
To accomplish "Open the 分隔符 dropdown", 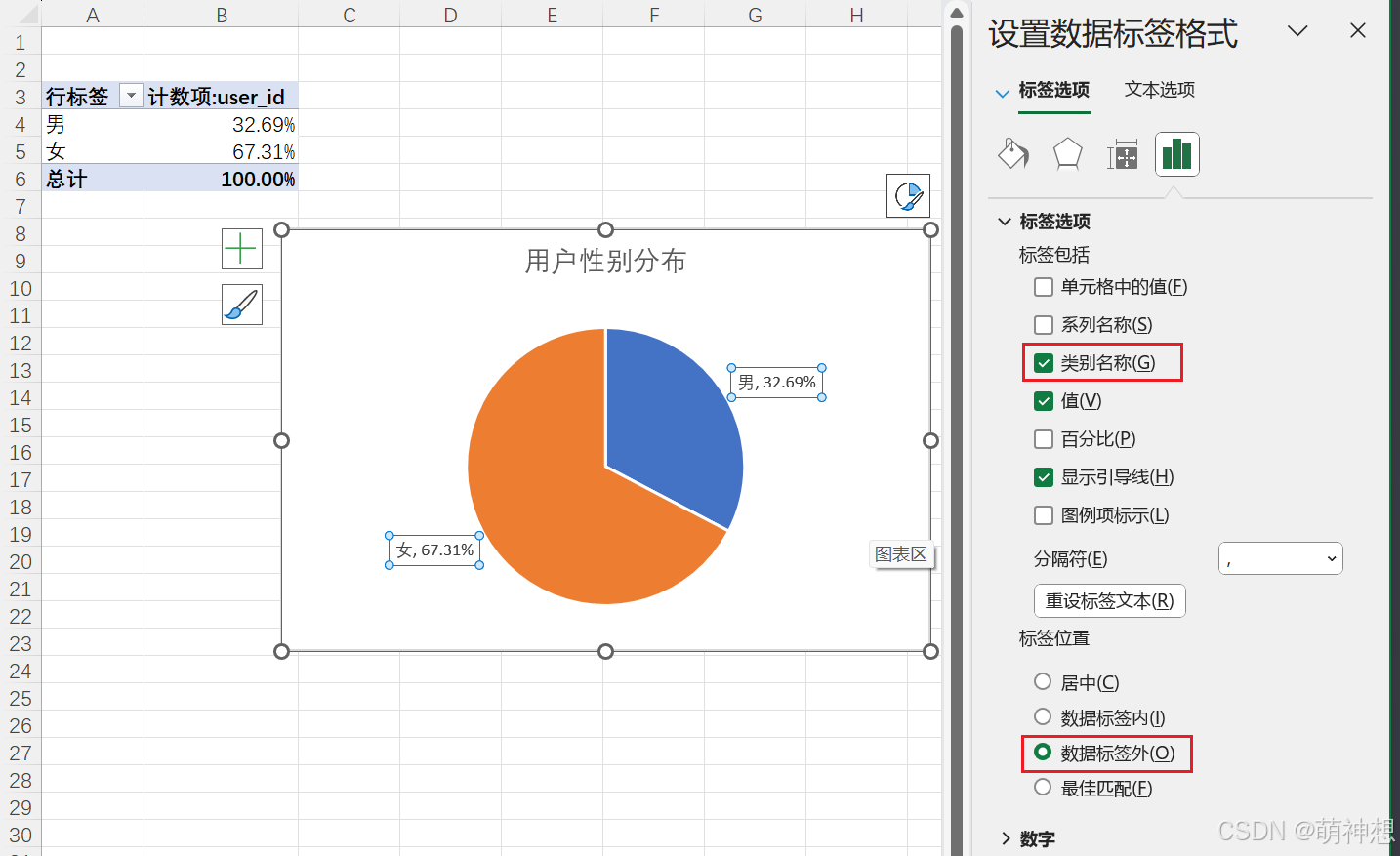I will 1281,559.
